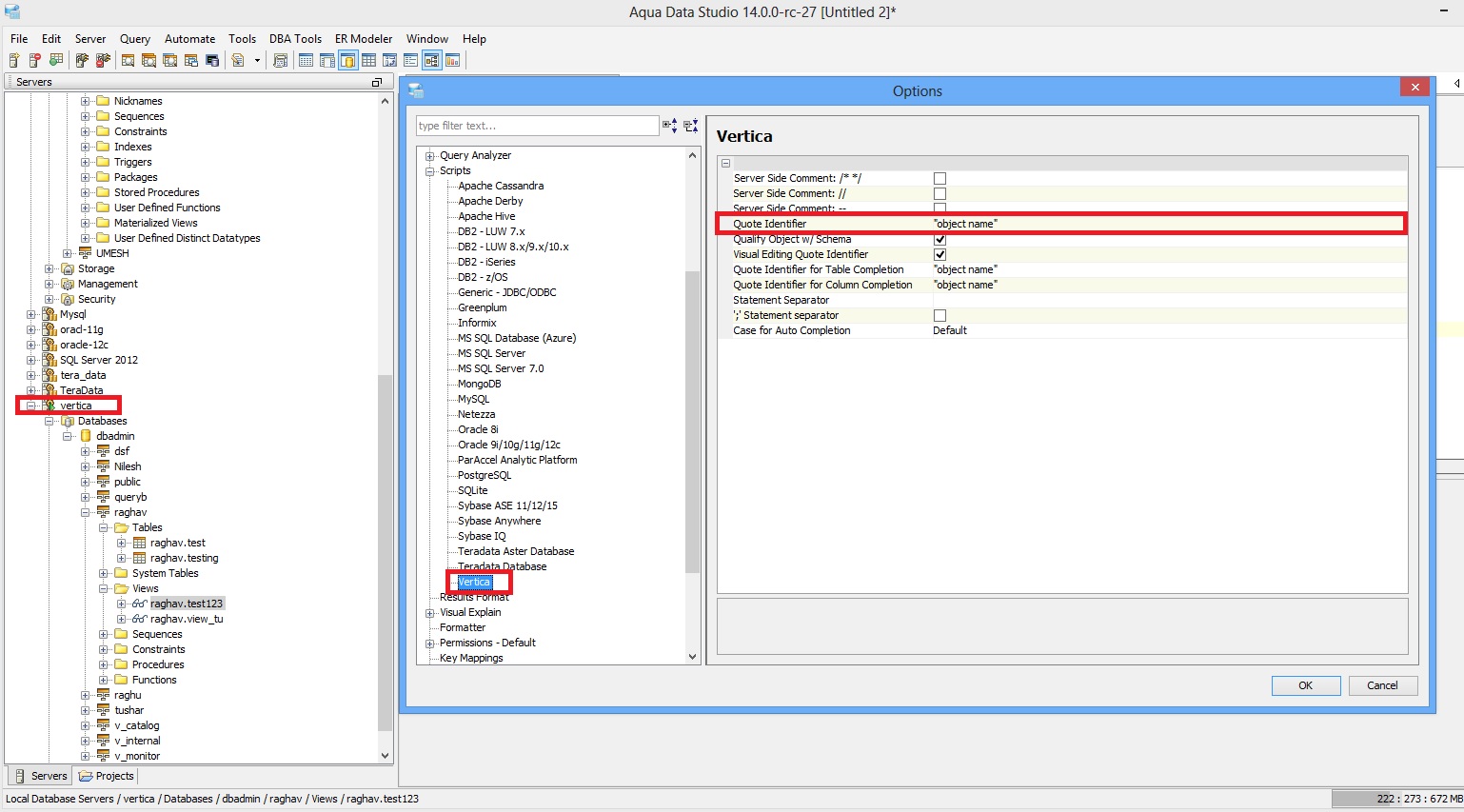
Task: Click the server connect plug icon
Action: [82, 60]
